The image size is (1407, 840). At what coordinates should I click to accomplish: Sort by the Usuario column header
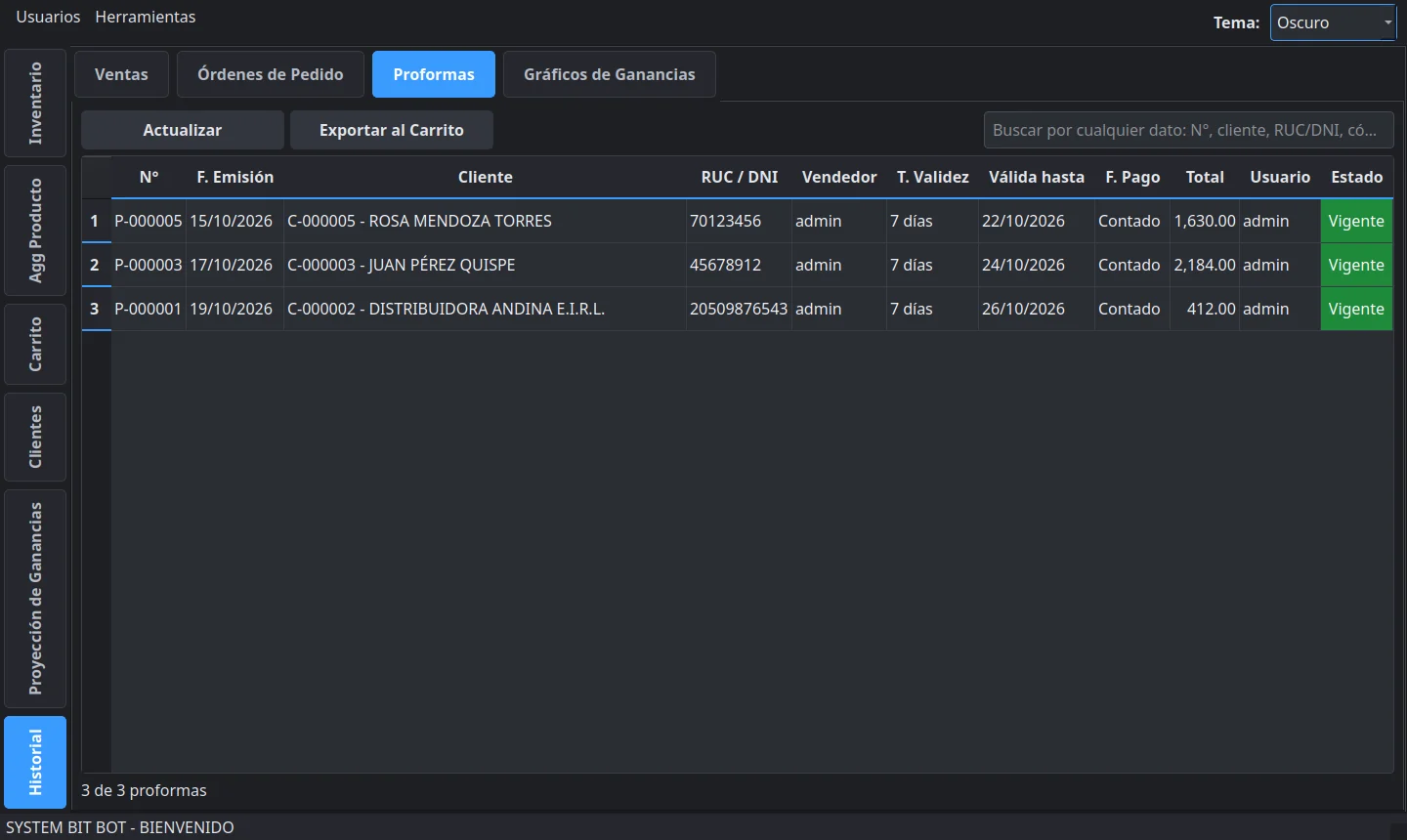pyautogui.click(x=1280, y=177)
